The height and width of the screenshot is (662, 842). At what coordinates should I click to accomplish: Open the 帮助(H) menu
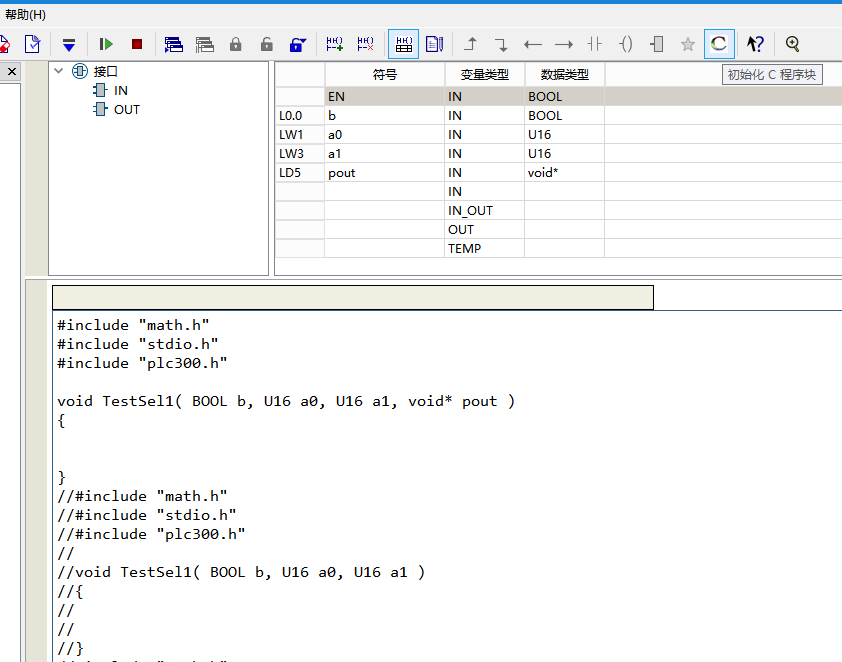pyautogui.click(x=25, y=14)
